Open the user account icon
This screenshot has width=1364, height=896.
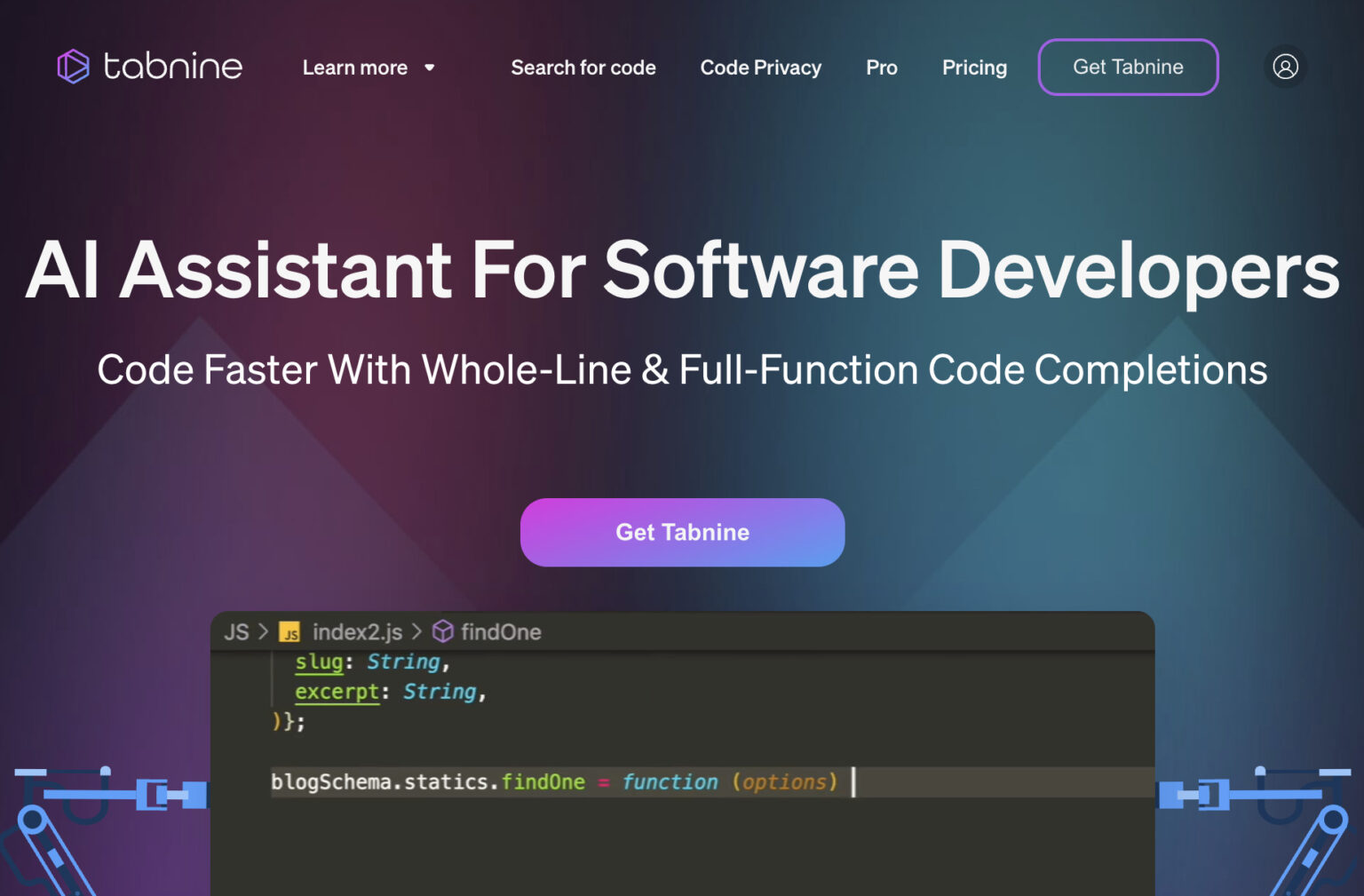1285,67
